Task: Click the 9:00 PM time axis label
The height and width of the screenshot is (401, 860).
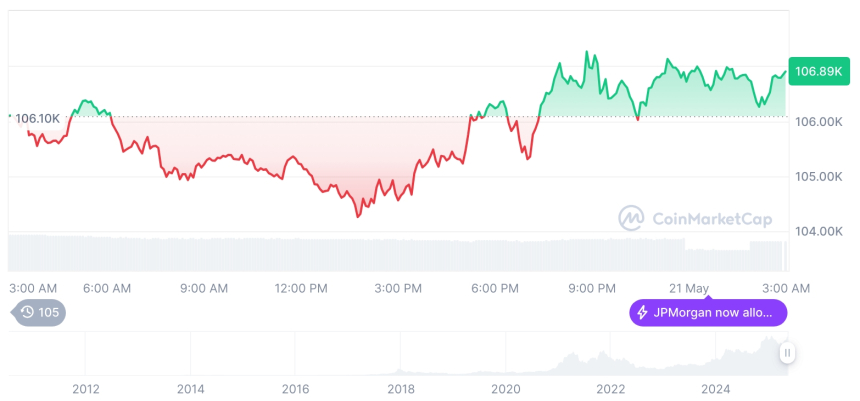Action: [592, 288]
